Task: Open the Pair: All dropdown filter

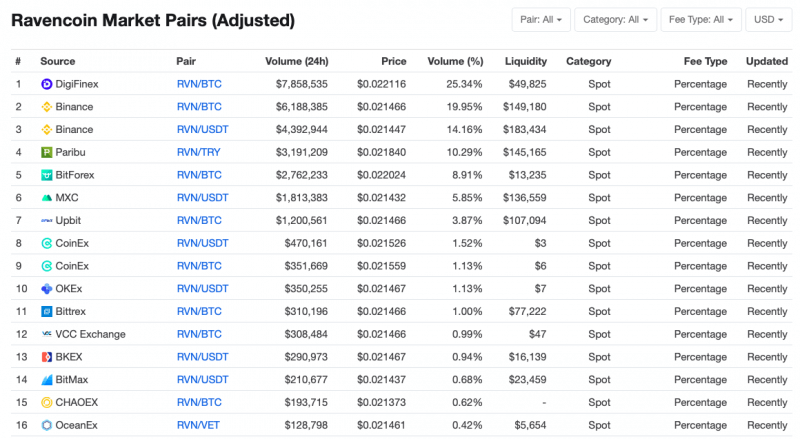Action: [x=541, y=19]
